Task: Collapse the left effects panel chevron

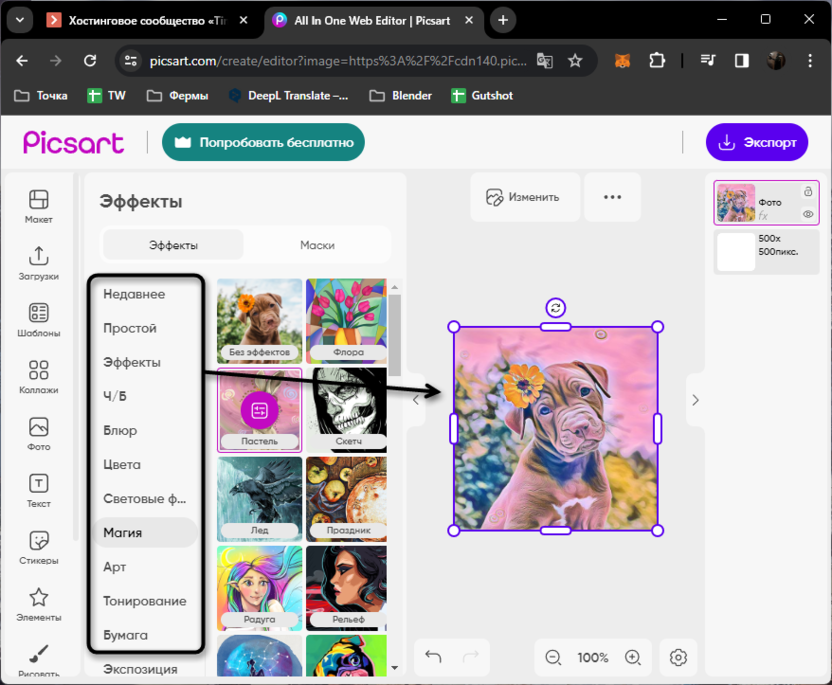Action: pos(416,400)
